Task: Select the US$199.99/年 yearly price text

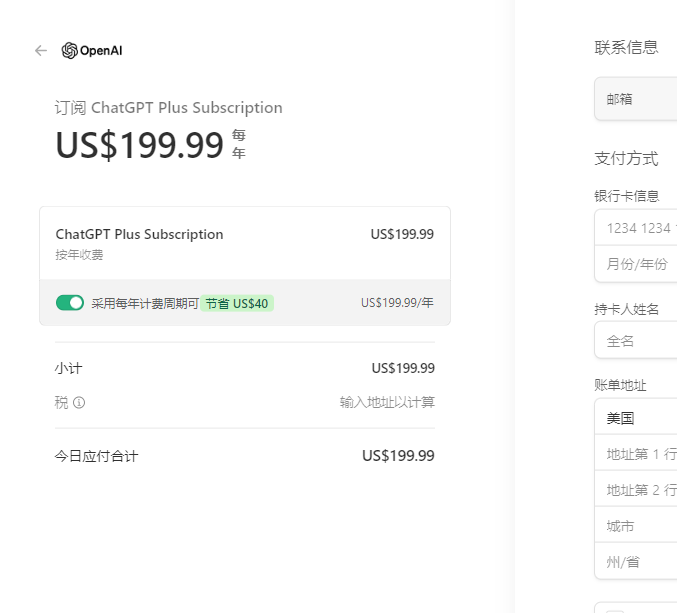Action: [397, 303]
